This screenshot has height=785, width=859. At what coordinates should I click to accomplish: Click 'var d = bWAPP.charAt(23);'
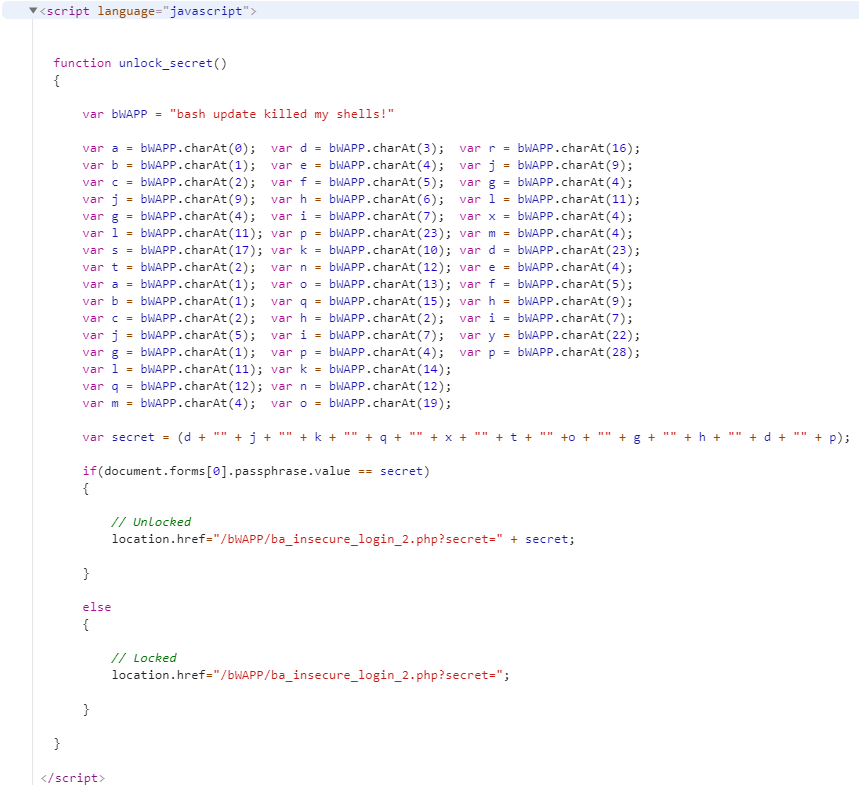549,250
